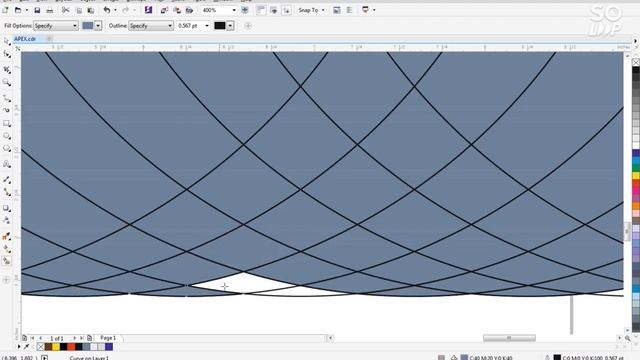Select the Parallel Dimension tool
This screenshot has width=640, height=360.
[7, 180]
